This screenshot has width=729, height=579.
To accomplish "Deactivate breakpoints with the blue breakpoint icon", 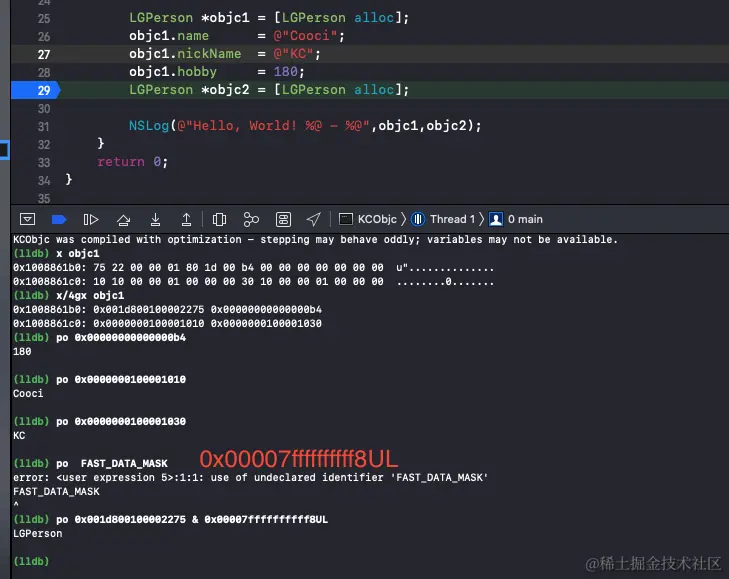I will coord(59,219).
